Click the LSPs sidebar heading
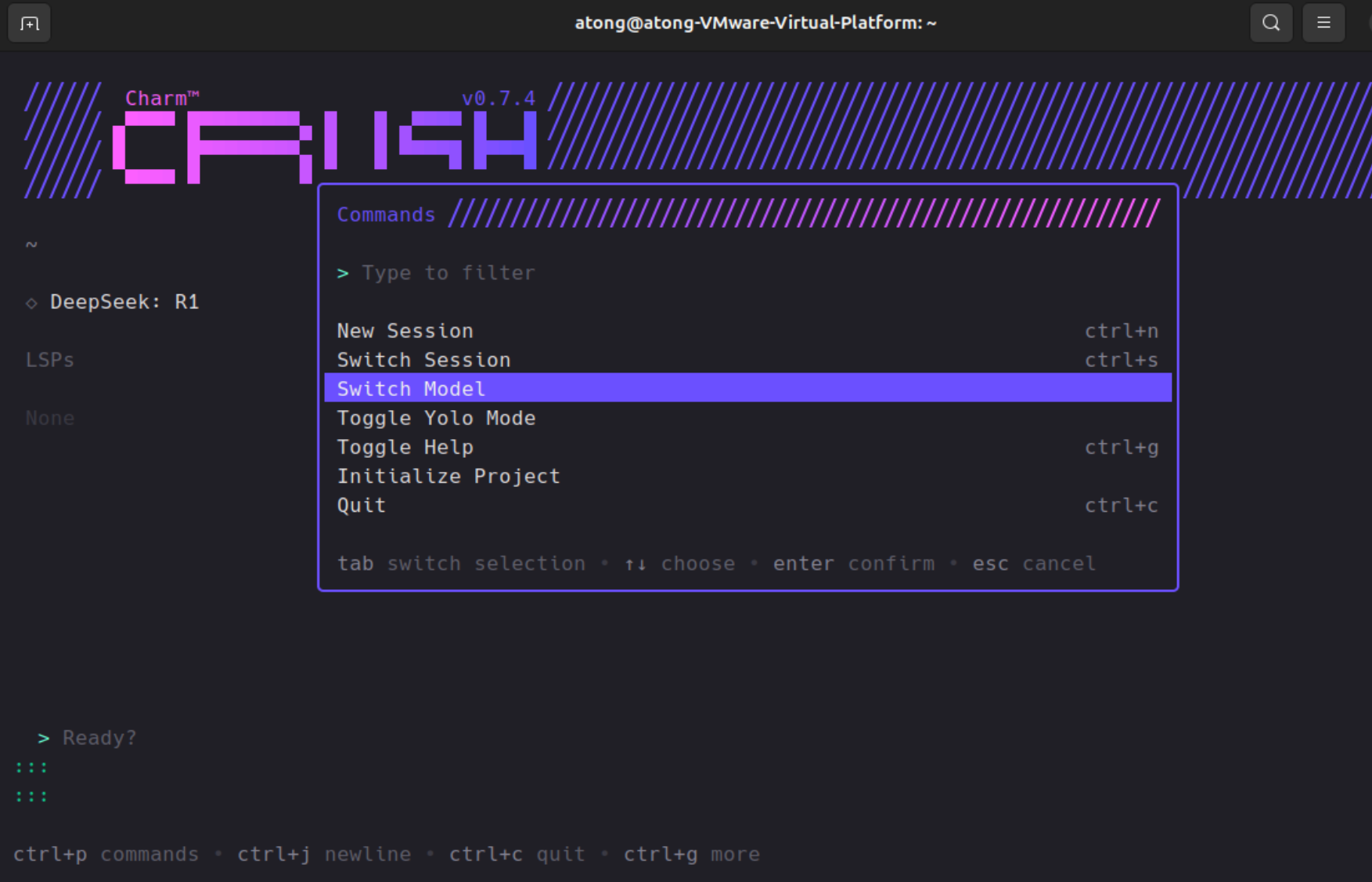The height and width of the screenshot is (882, 1372). [x=50, y=360]
